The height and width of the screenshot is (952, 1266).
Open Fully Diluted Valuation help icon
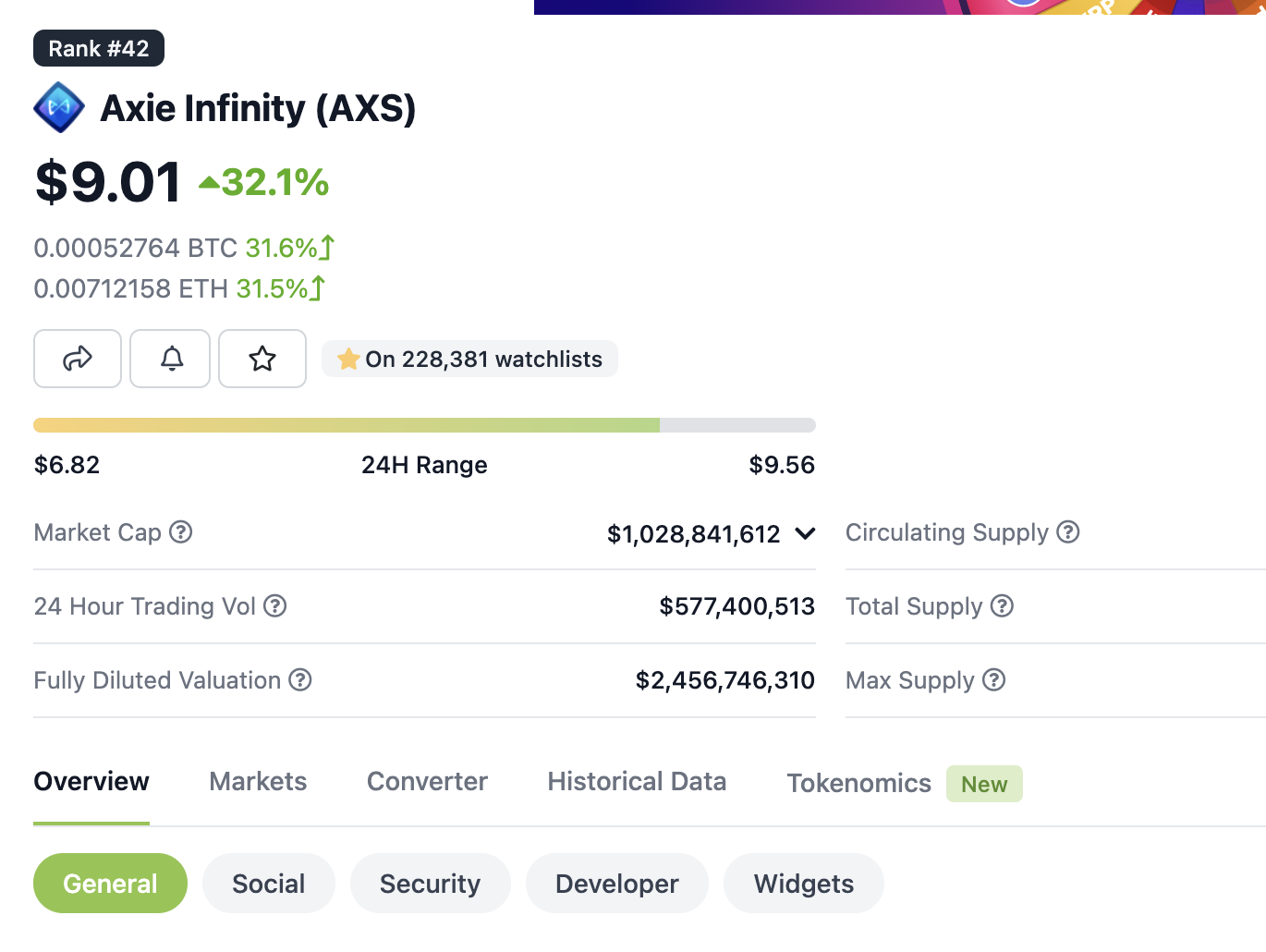coord(300,680)
